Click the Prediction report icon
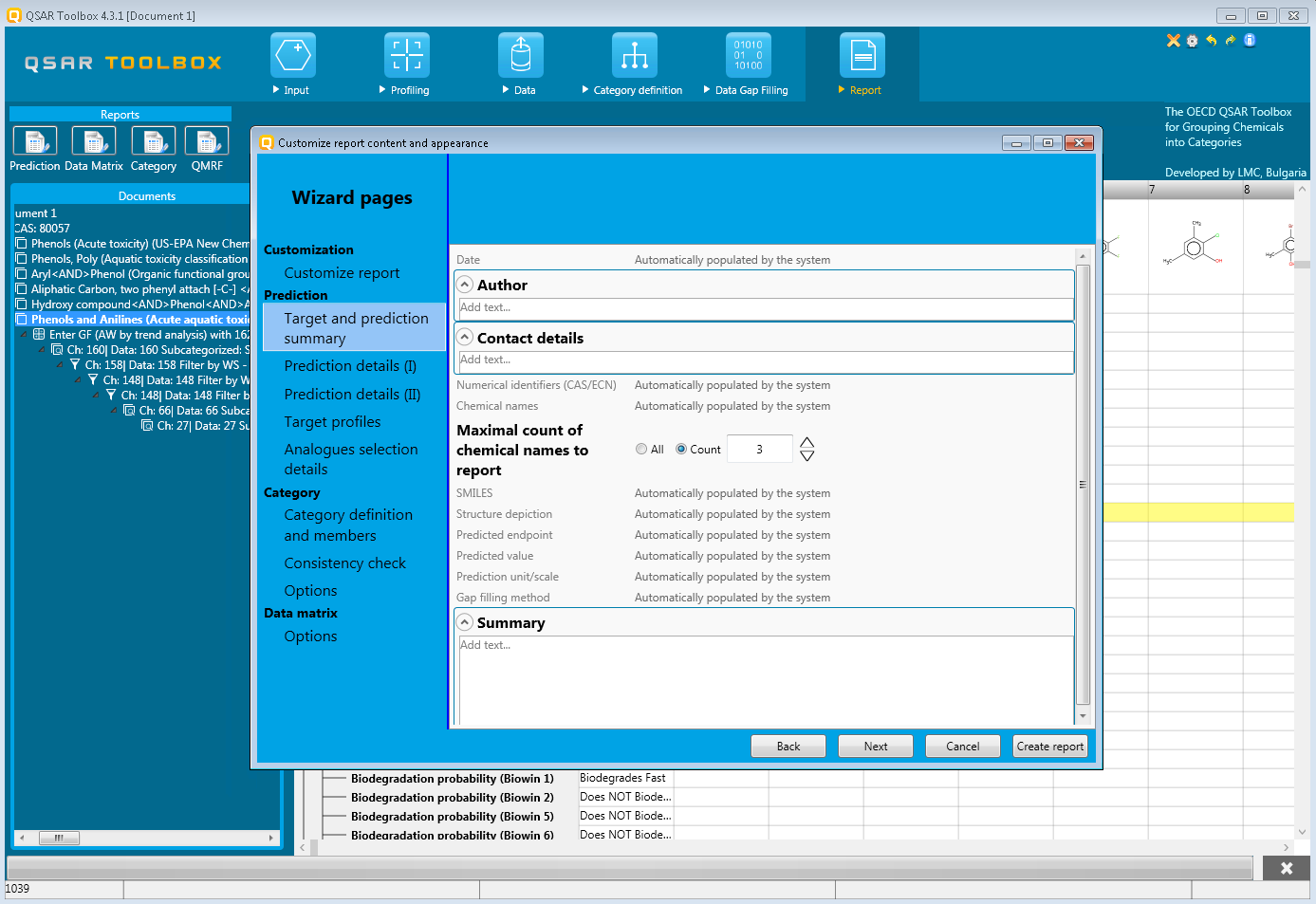 tap(35, 141)
